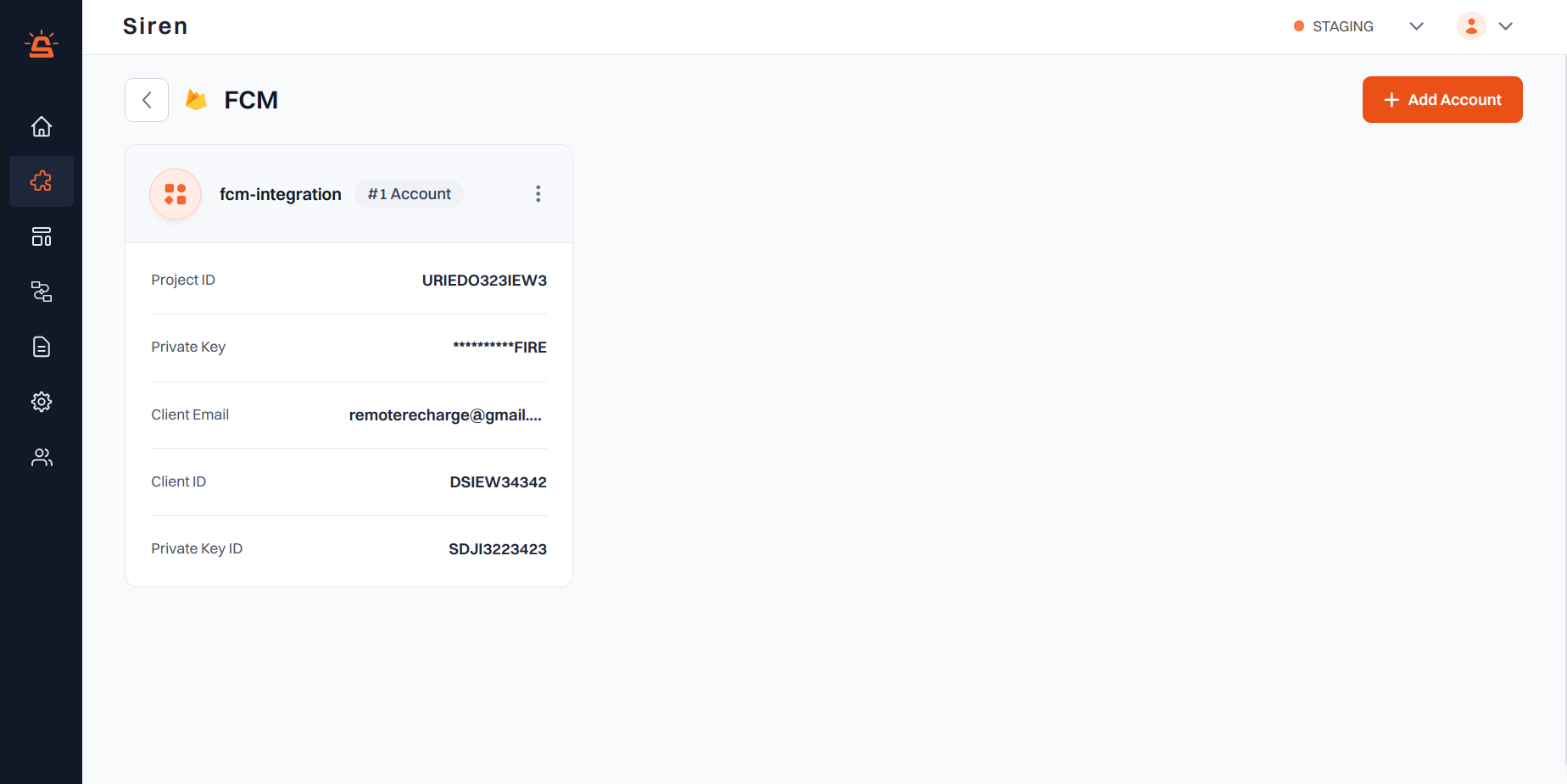Click the Client ID label
This screenshot has height=784, width=1567.
point(179,481)
